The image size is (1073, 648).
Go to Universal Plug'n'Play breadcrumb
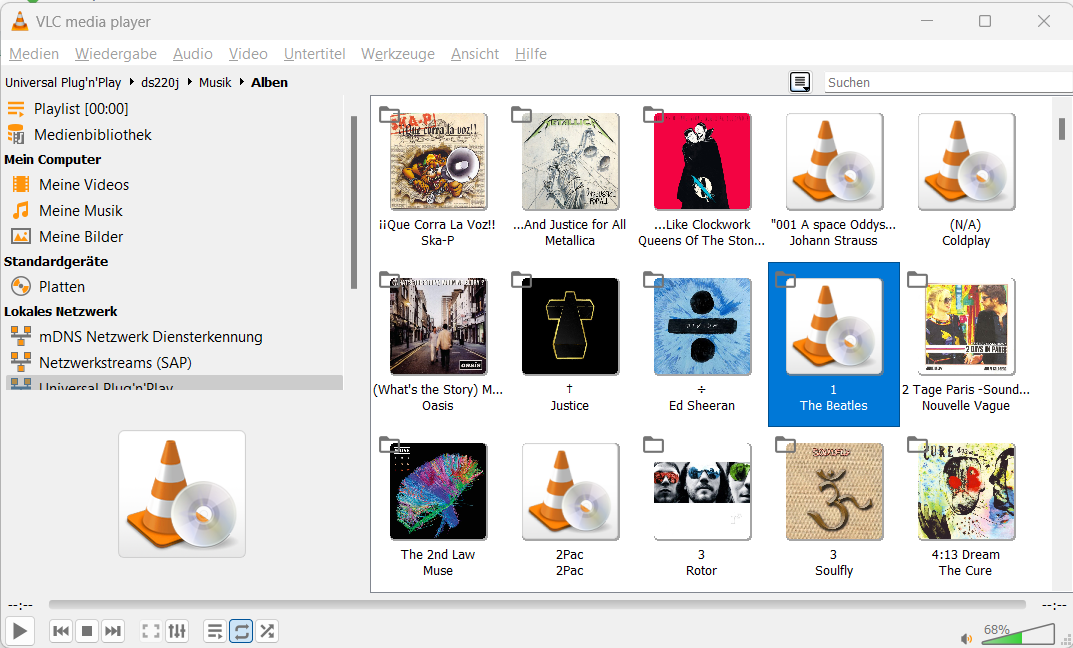(63, 83)
